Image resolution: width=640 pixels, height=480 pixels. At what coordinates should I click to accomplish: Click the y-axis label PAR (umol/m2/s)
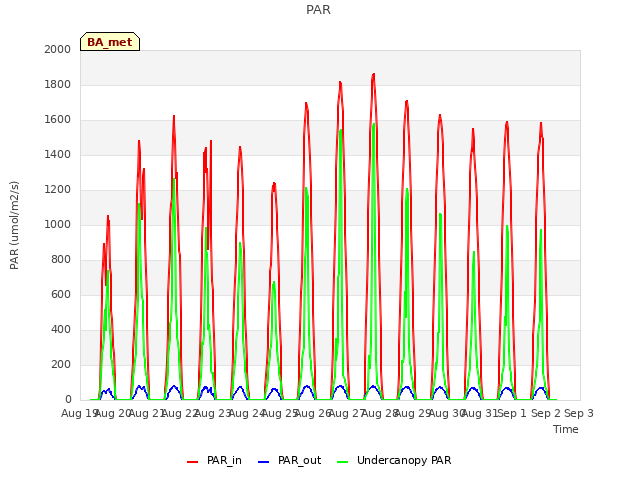point(14,225)
